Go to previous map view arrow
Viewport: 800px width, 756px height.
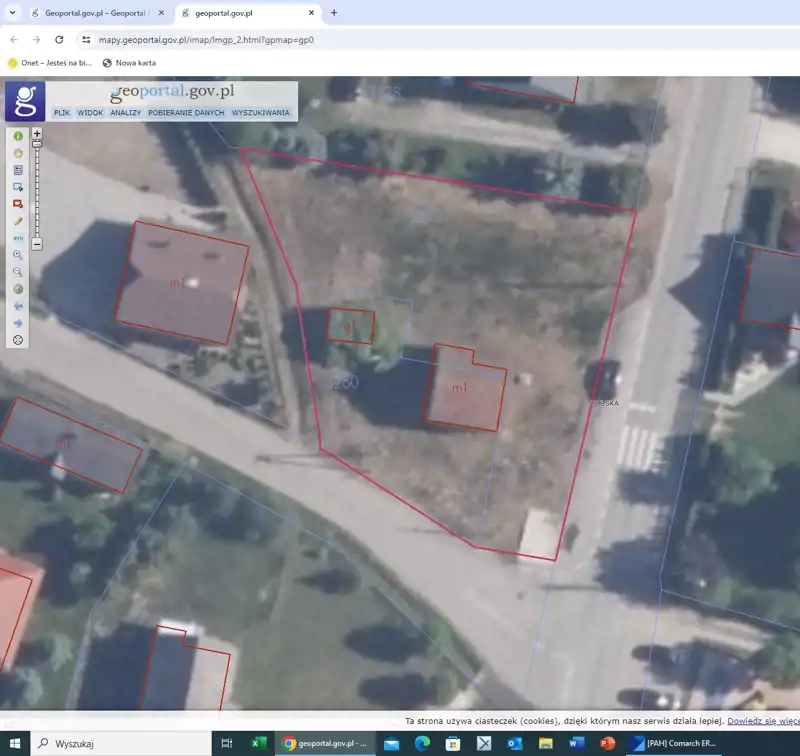[x=18, y=306]
